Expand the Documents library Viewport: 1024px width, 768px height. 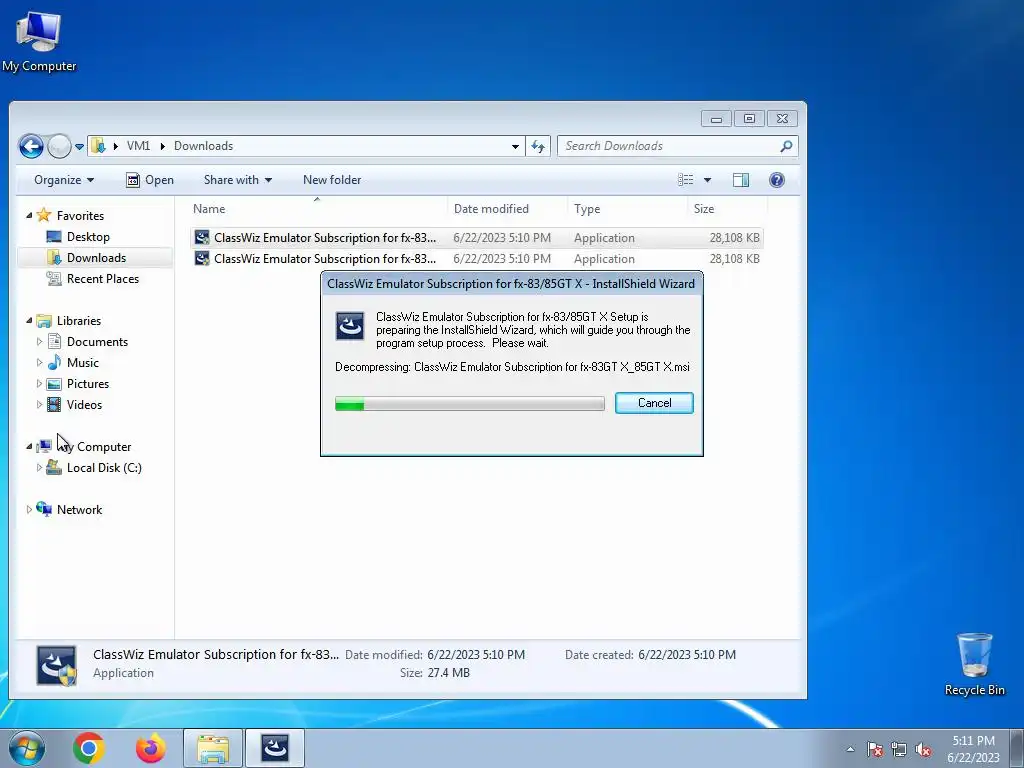[x=39, y=342]
